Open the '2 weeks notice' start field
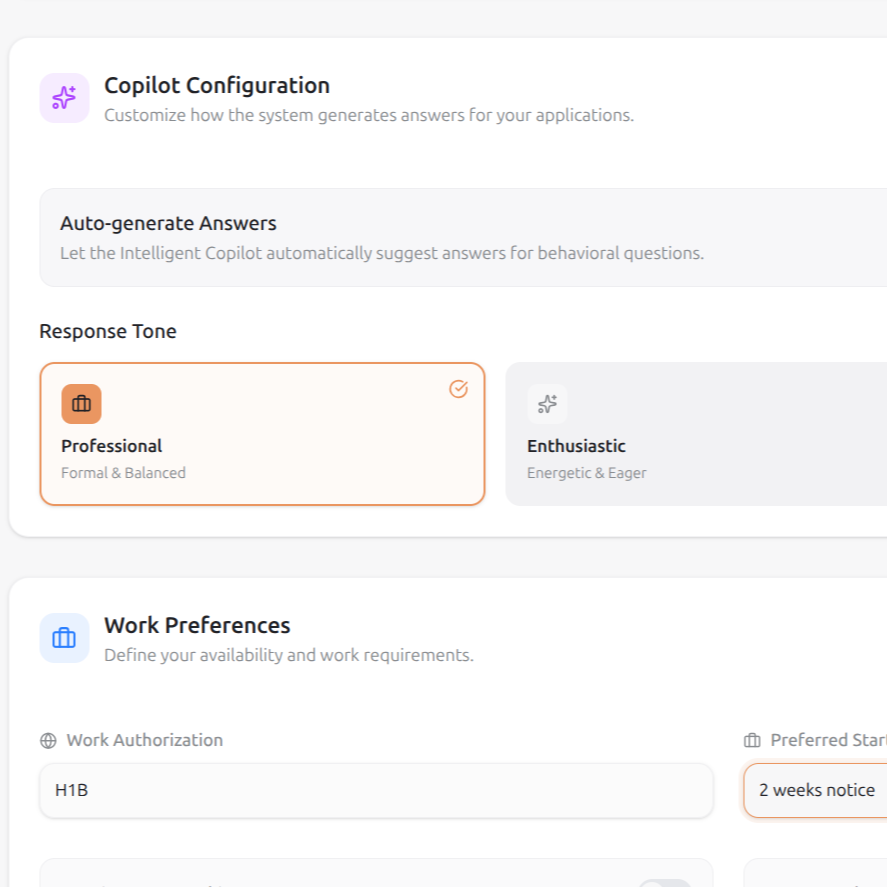This screenshot has height=887, width=887. click(x=815, y=790)
